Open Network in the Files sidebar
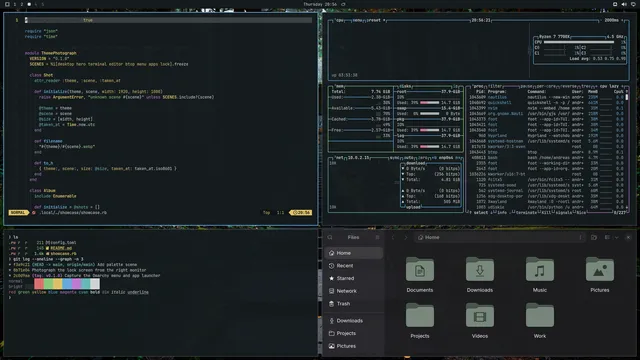 coord(354,291)
